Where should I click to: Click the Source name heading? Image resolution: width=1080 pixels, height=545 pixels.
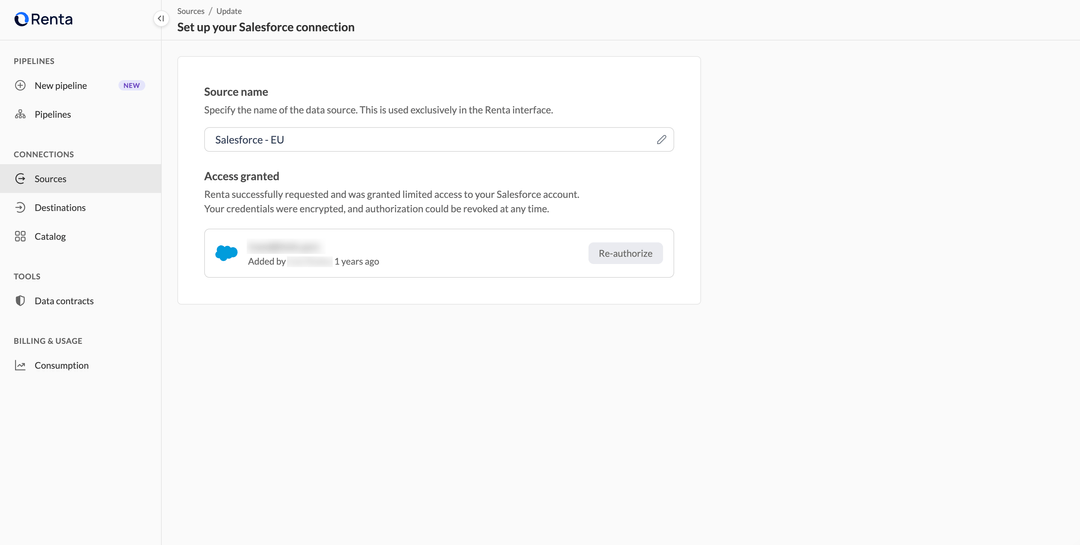pos(236,92)
